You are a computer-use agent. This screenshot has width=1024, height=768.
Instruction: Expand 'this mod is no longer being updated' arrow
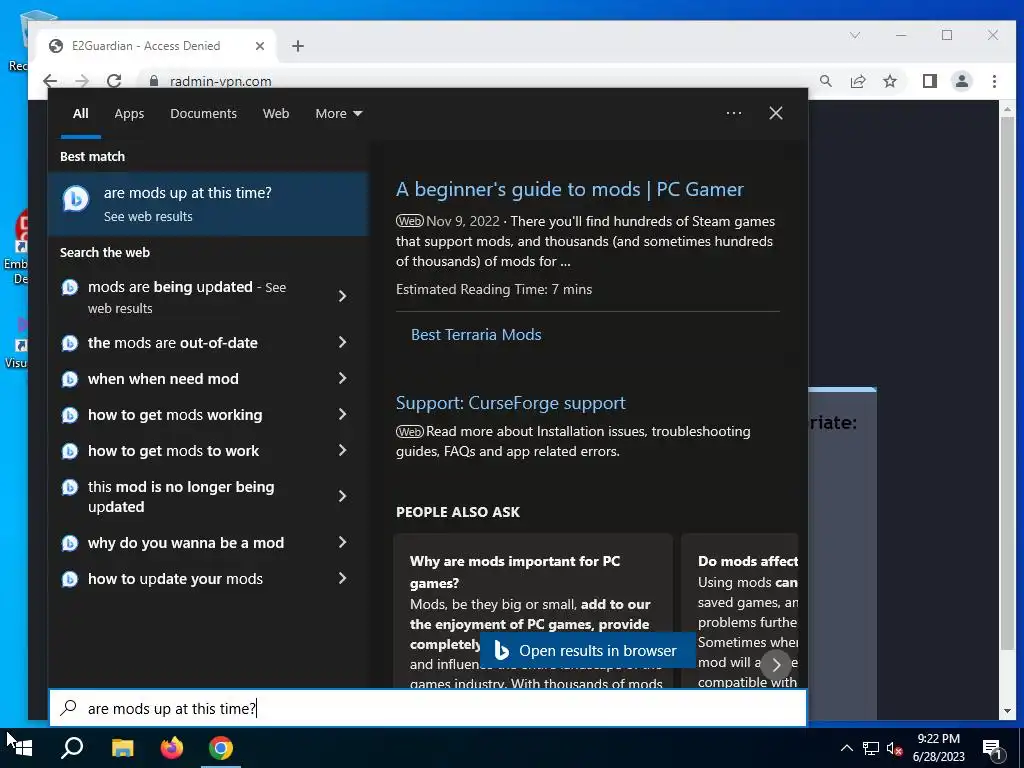pyautogui.click(x=342, y=496)
